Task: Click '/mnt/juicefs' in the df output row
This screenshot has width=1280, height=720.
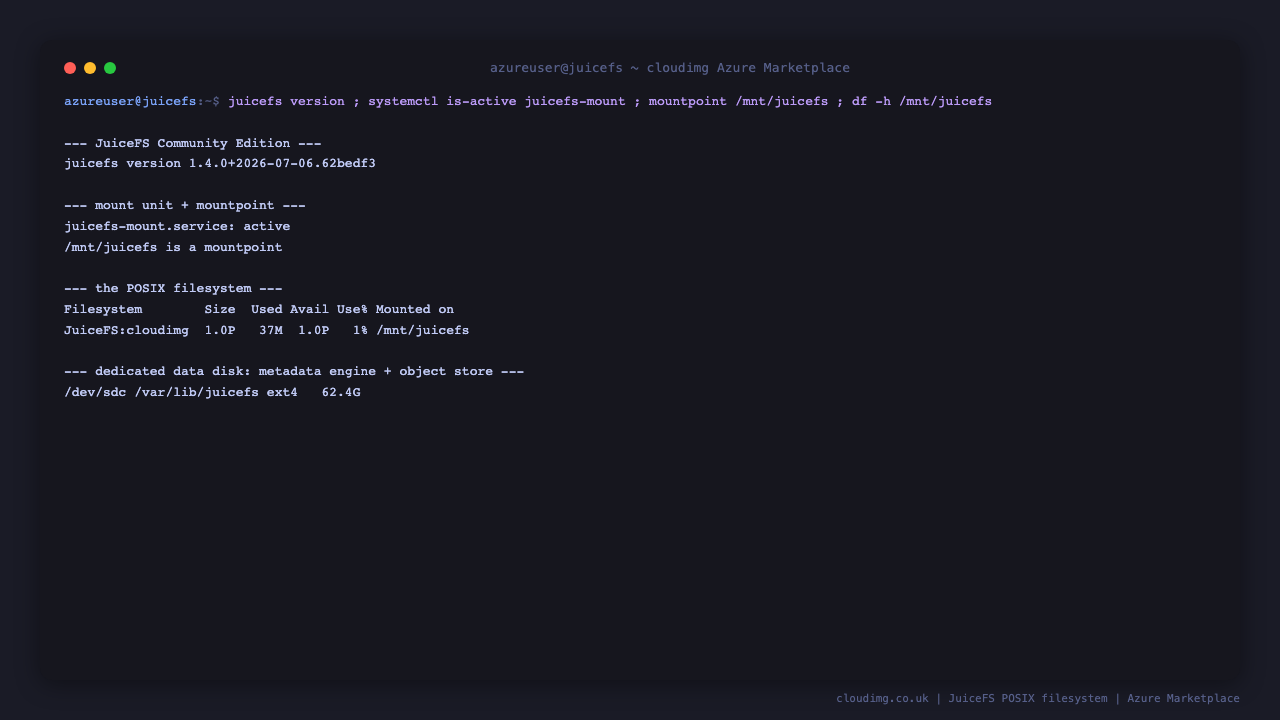Action: click(423, 330)
